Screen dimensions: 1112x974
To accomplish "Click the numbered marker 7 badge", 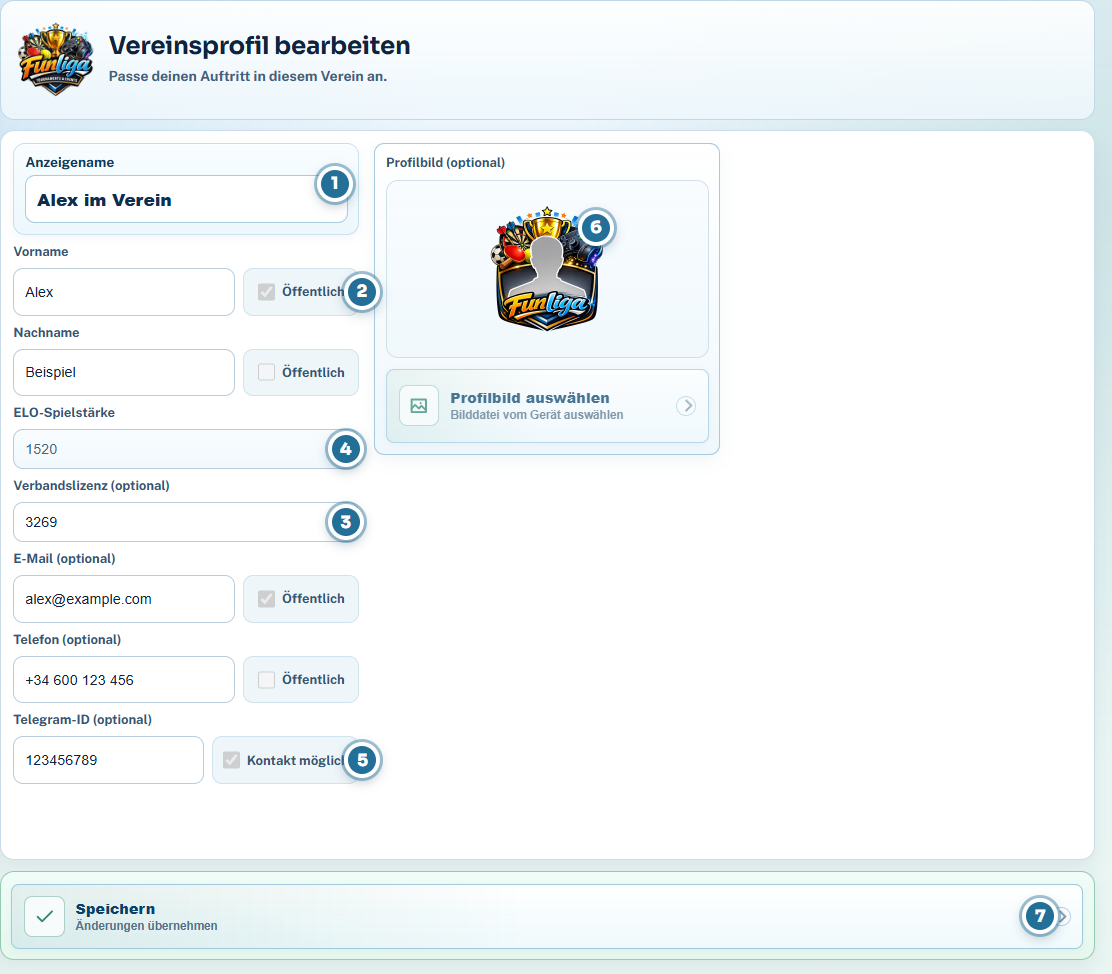I will pos(1040,916).
